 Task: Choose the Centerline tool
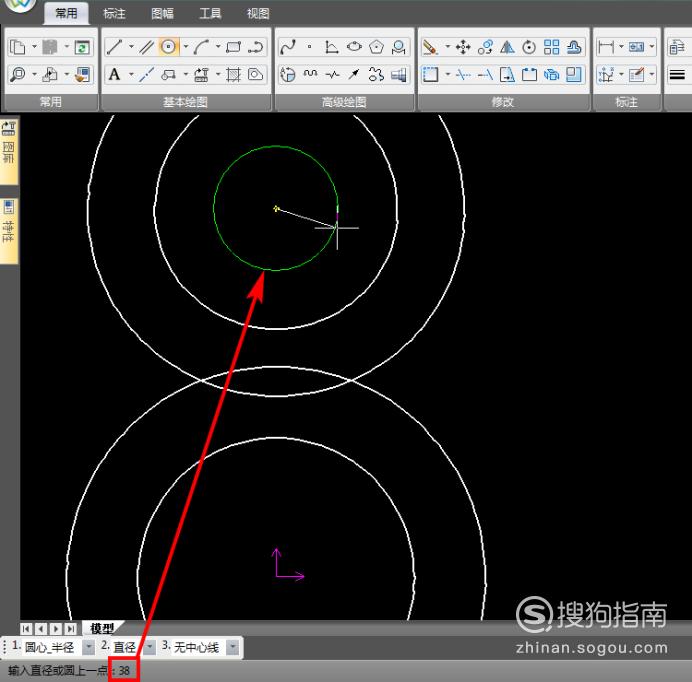click(147, 74)
